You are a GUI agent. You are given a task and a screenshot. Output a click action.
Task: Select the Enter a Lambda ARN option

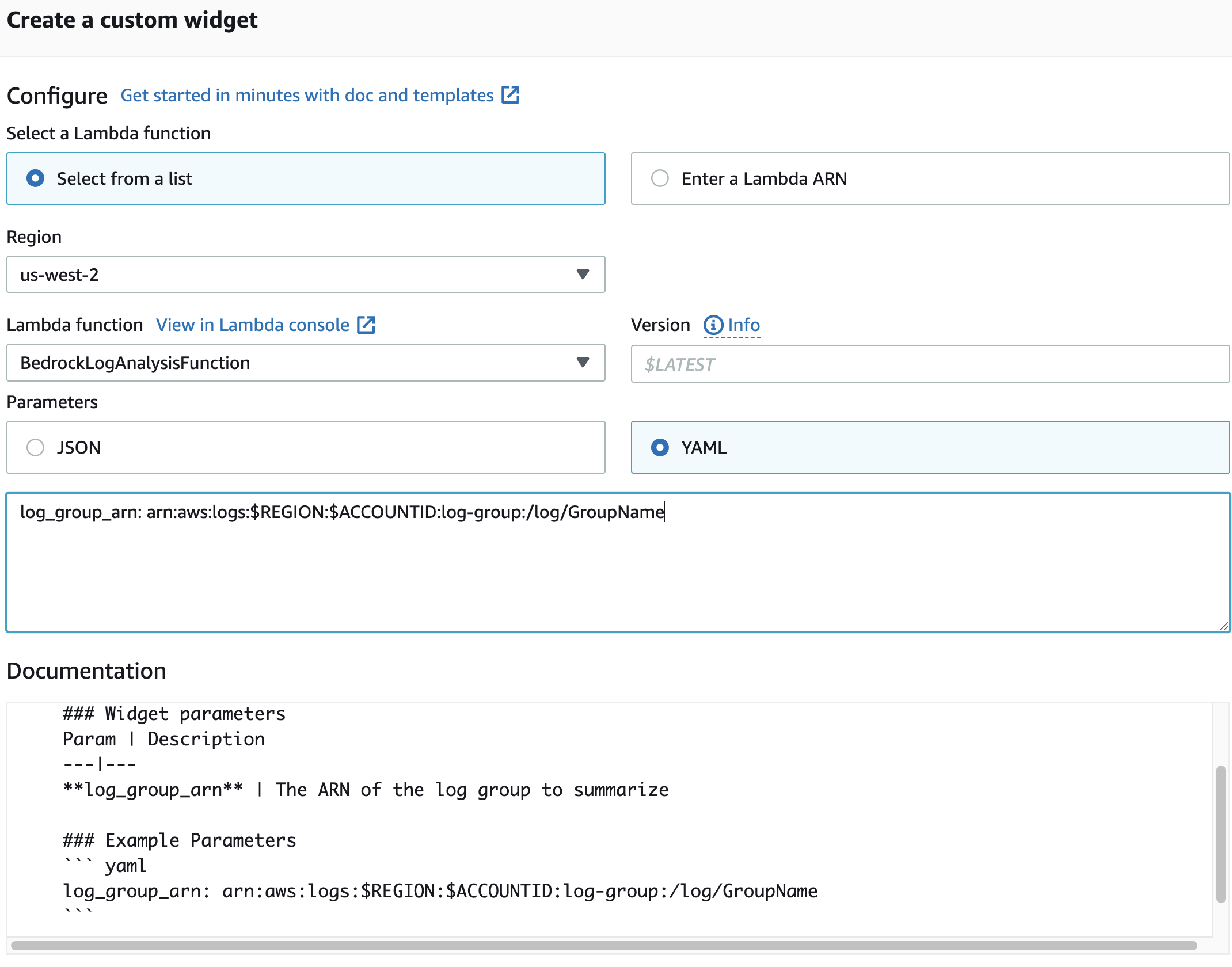click(659, 178)
